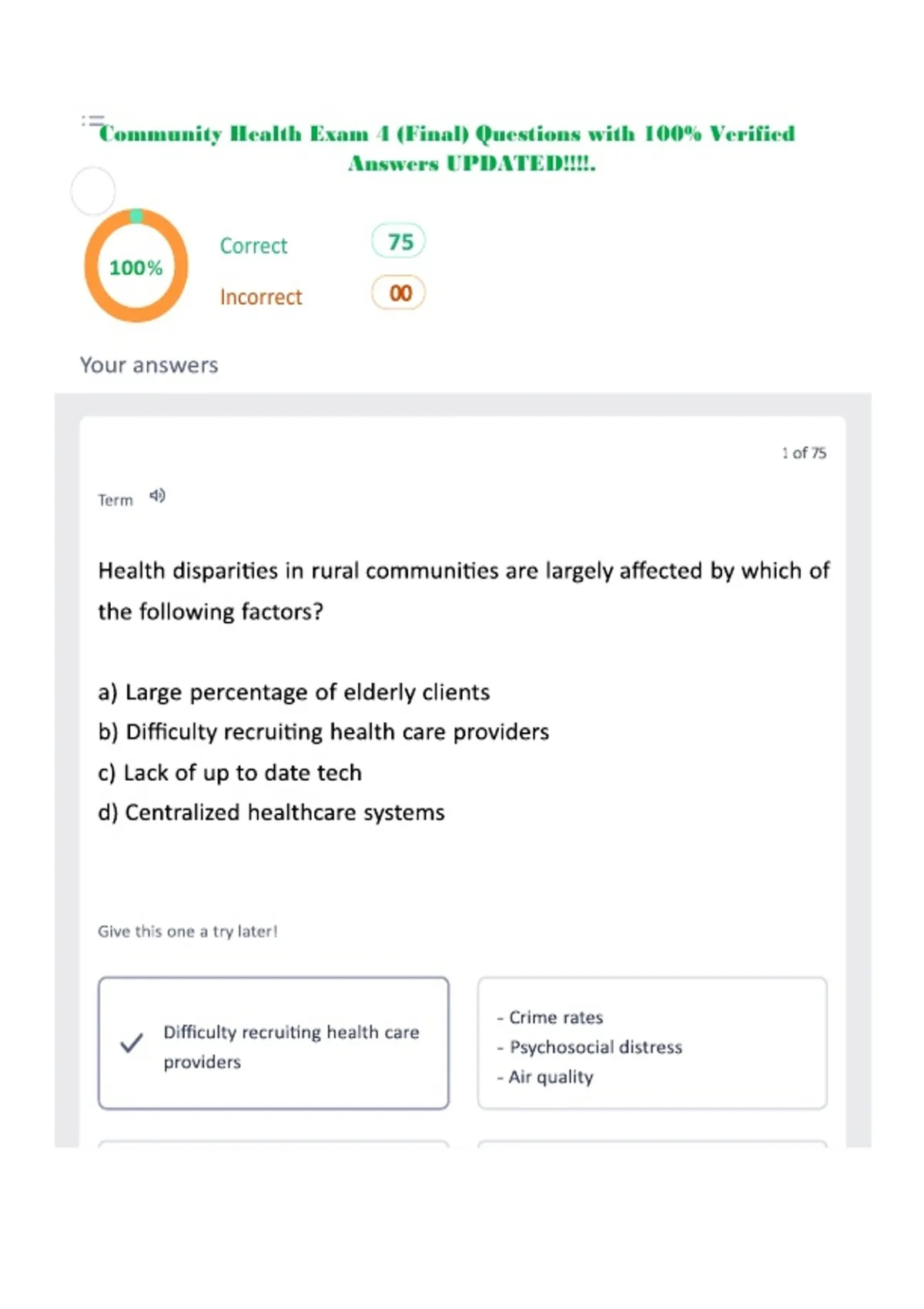Viewport: 924px width, 1309px height.
Task: Click the checkmark icon in selected answer
Action: pyautogui.click(x=132, y=1043)
